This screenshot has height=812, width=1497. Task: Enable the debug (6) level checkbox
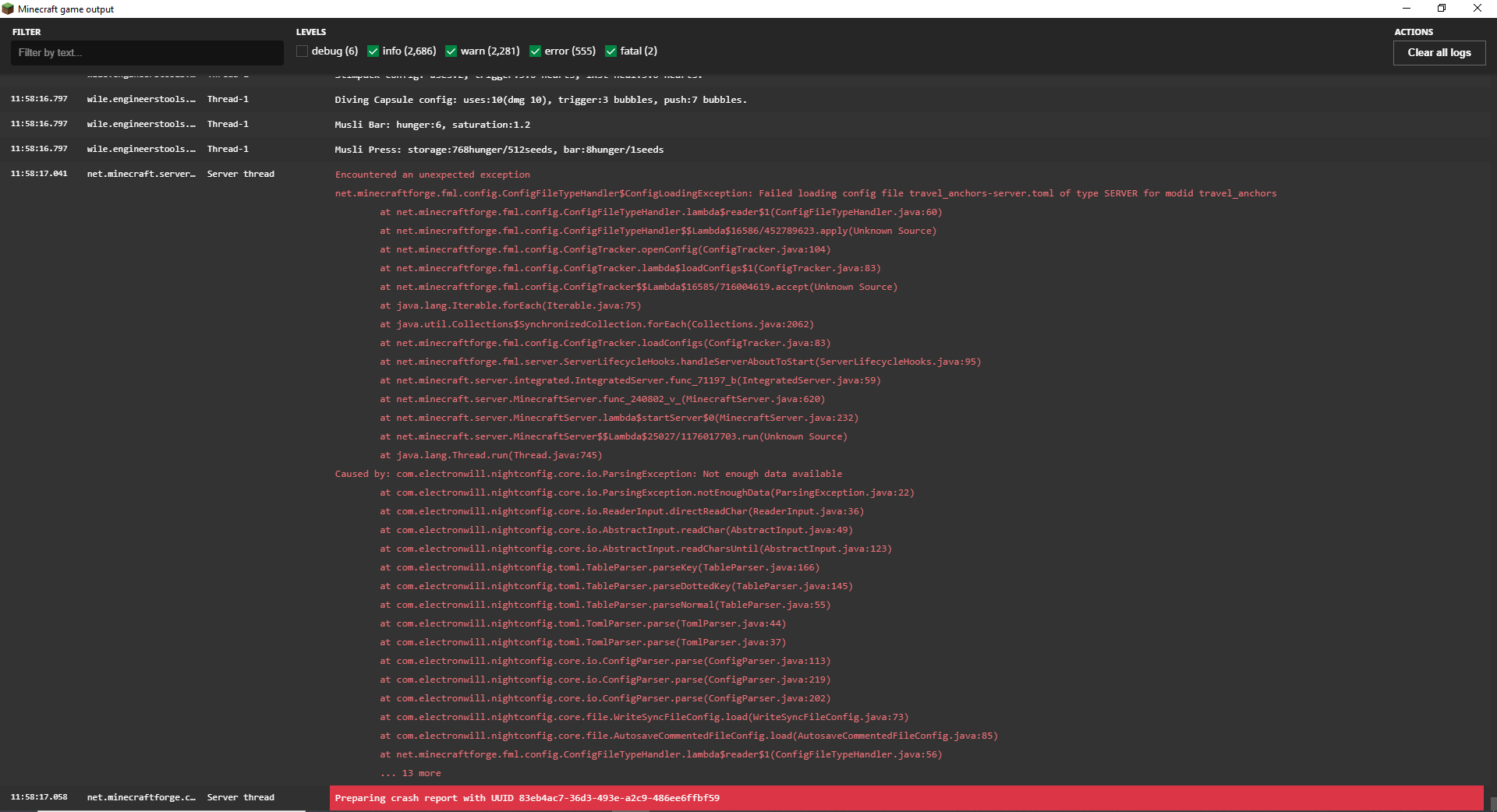302,51
